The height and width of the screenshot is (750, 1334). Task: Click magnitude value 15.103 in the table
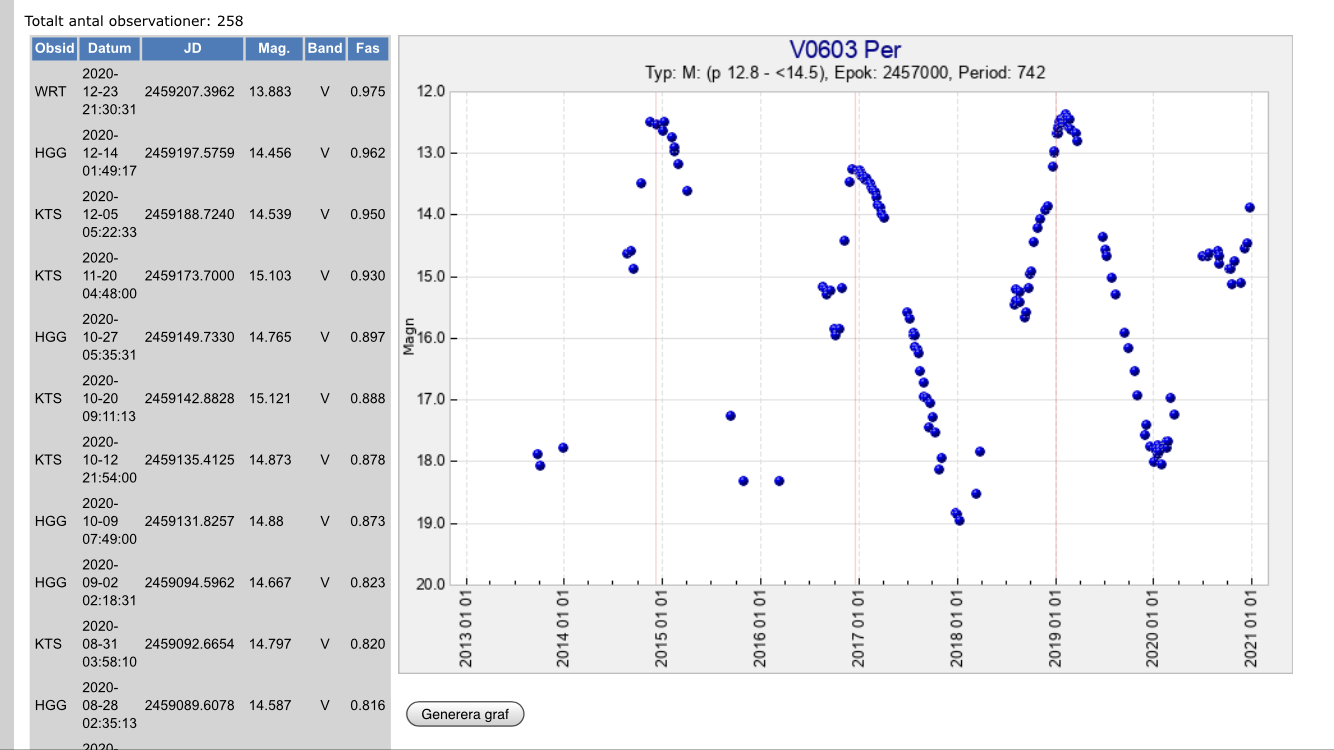point(270,275)
